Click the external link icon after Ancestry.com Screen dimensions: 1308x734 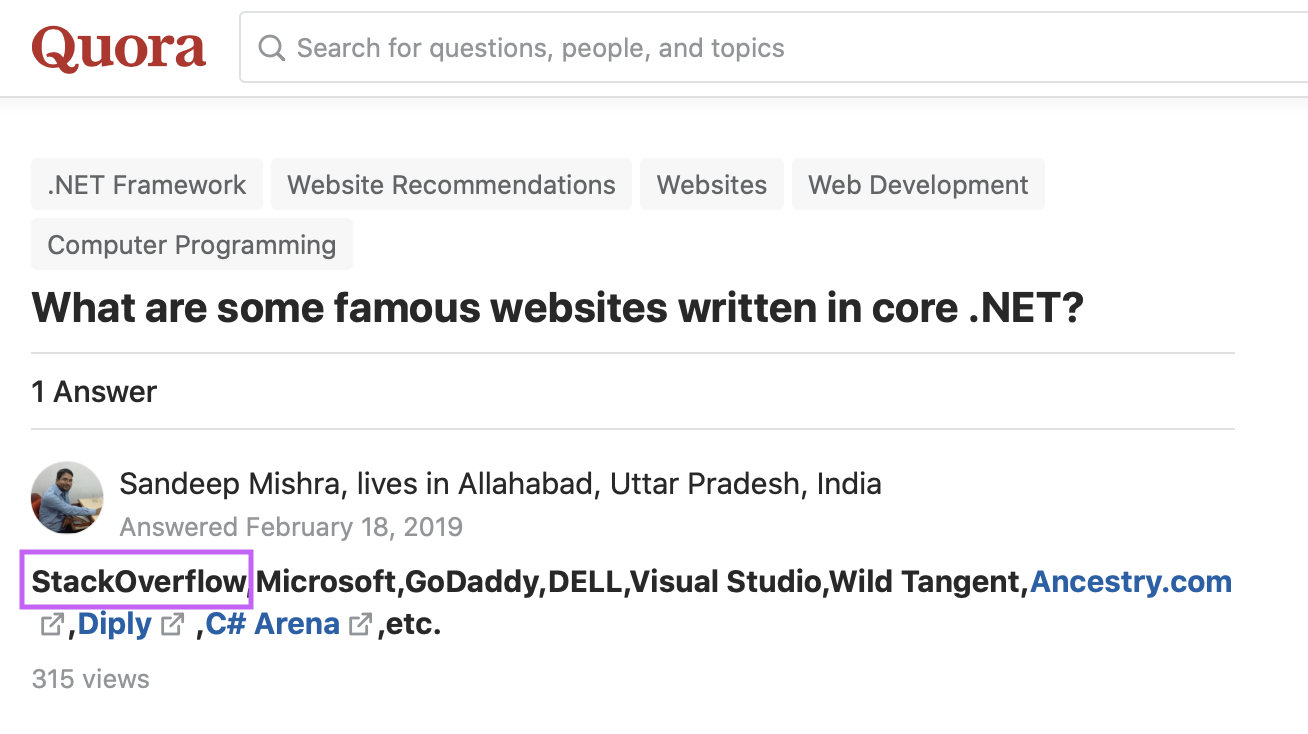click(51, 623)
